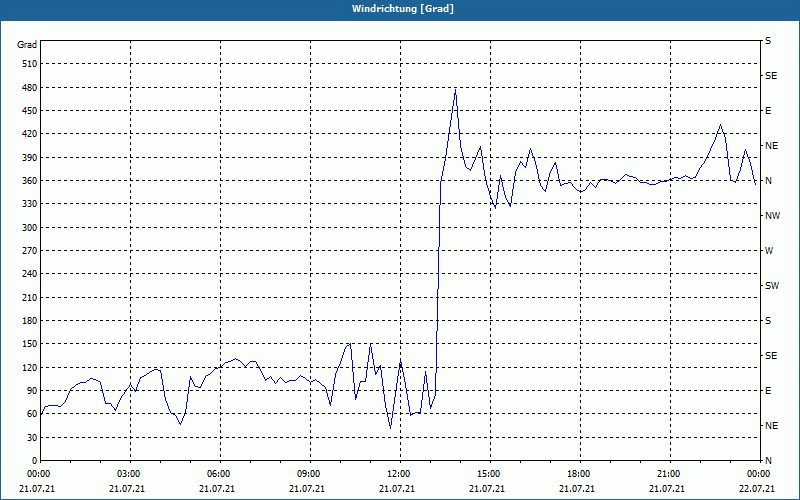This screenshot has height=500, width=800.
Task: Click the 390 value on left axis
Action: [x=30, y=158]
